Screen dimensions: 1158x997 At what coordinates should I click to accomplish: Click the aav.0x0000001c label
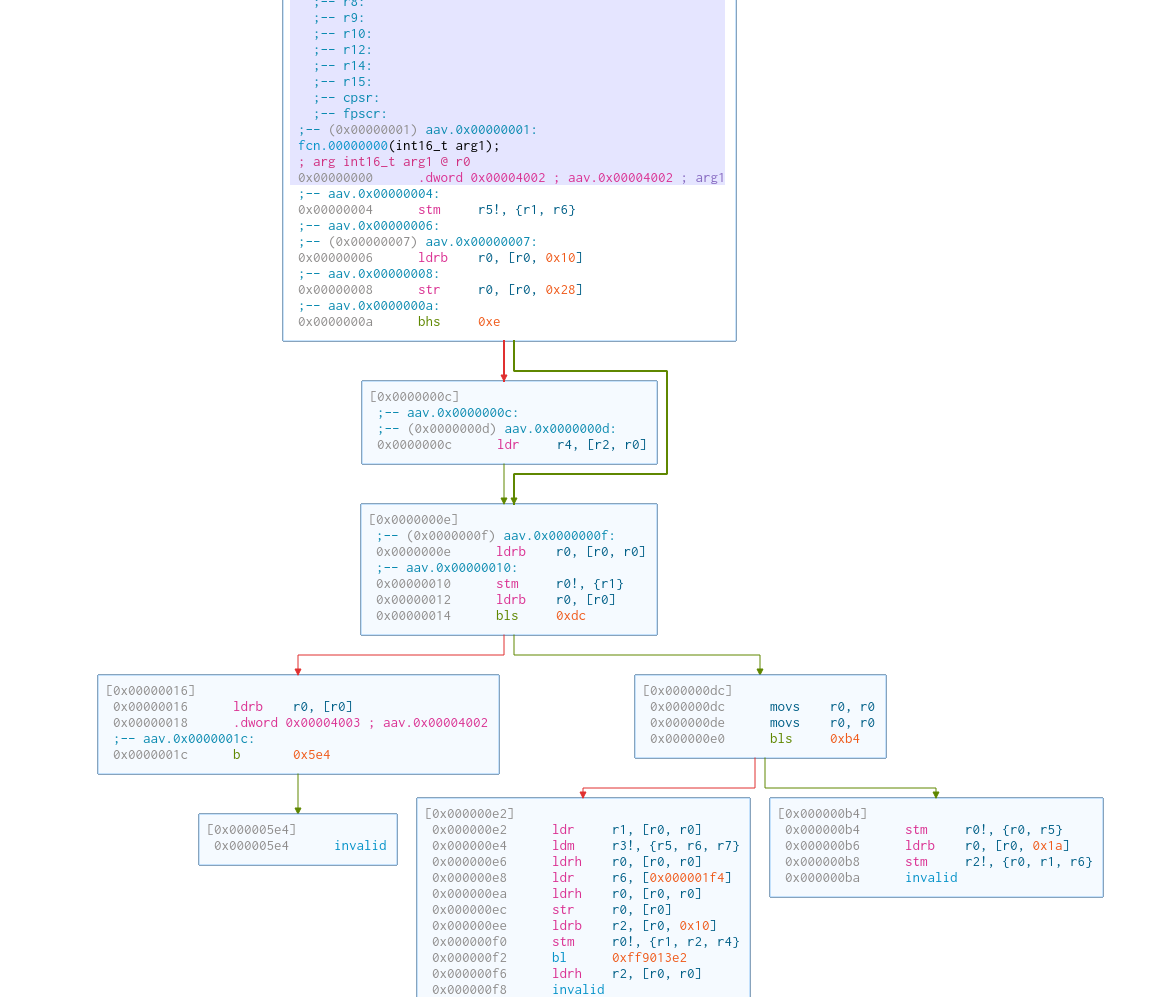[198, 739]
